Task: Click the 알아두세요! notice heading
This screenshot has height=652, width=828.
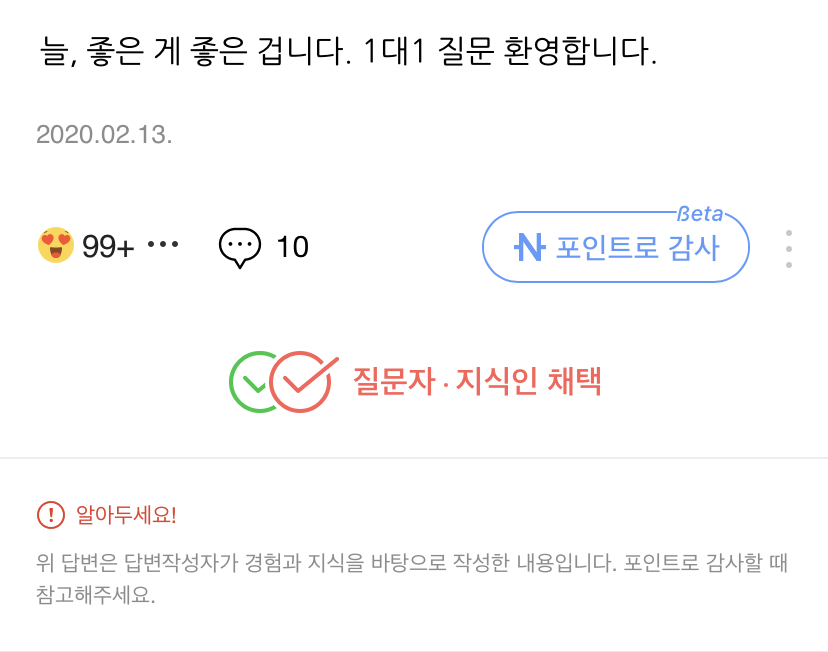Action: click(126, 516)
